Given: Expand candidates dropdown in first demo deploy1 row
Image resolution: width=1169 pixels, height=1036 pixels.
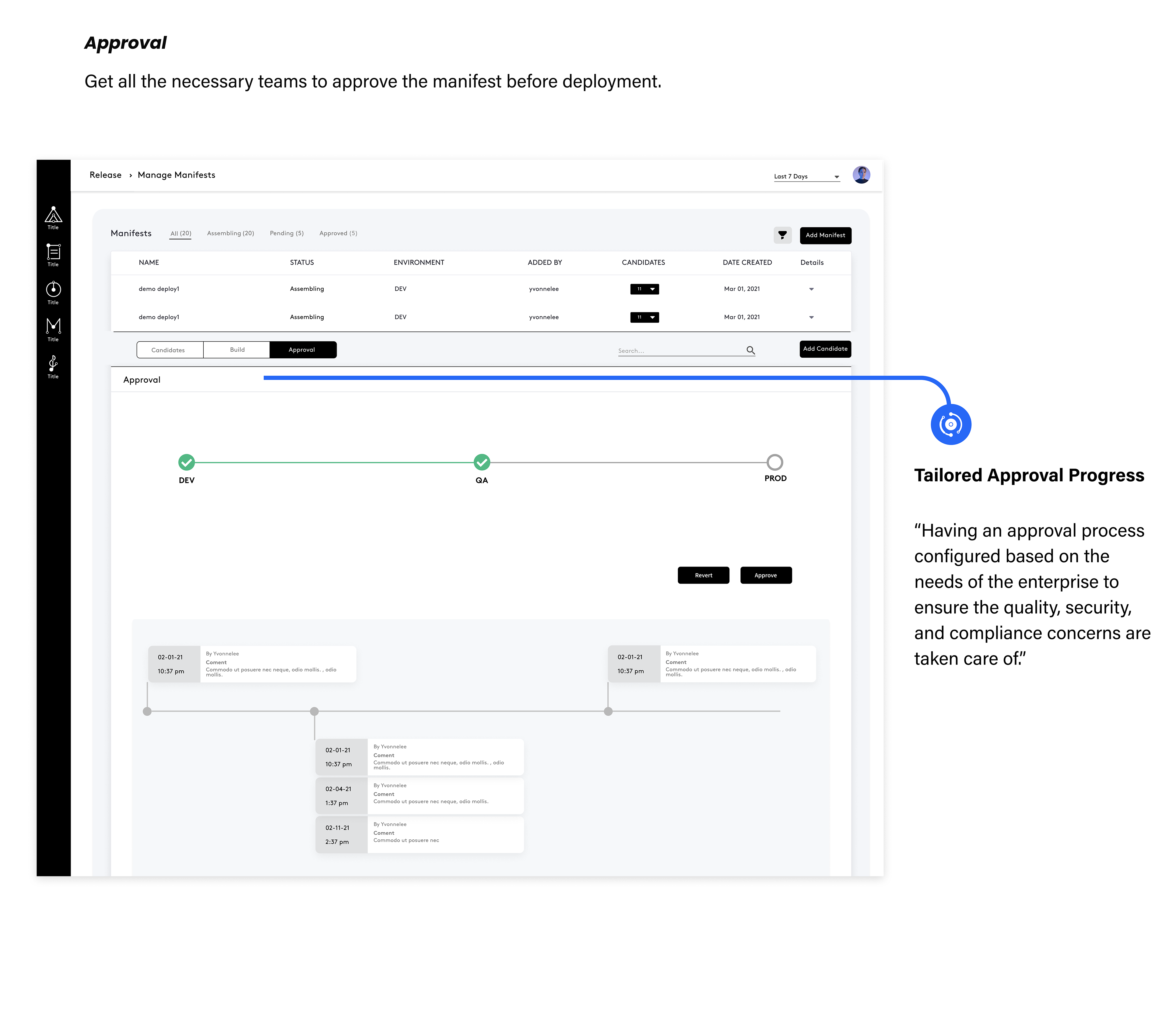Looking at the screenshot, I should [x=644, y=290].
